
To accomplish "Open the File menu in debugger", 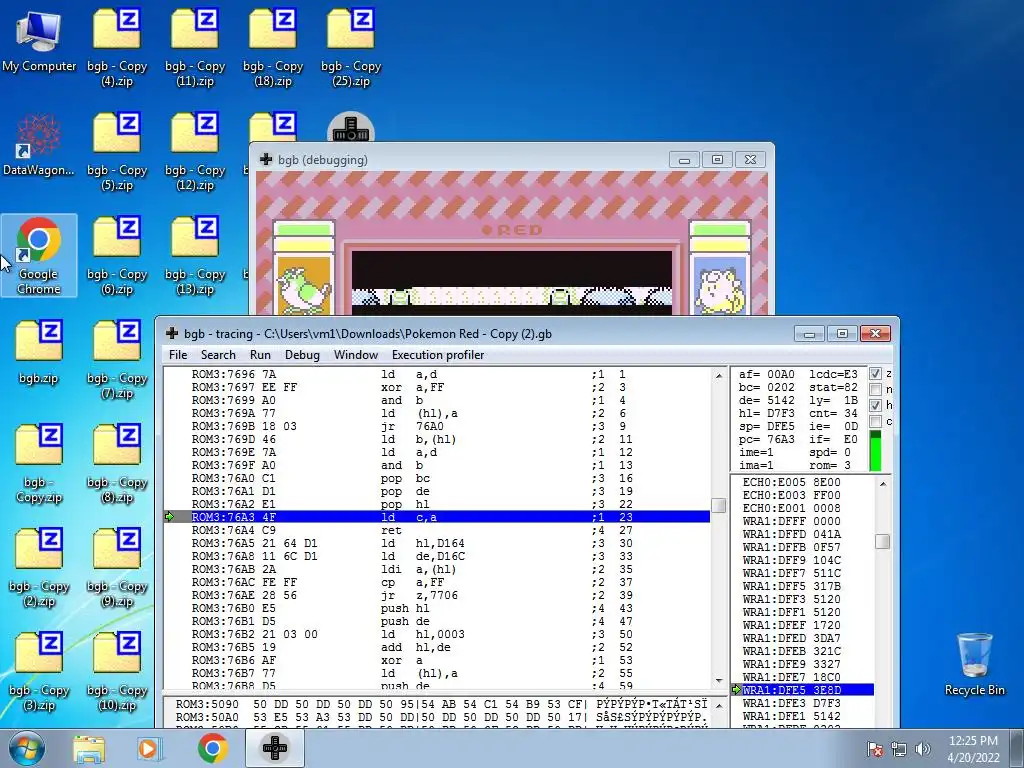I will (x=178, y=355).
